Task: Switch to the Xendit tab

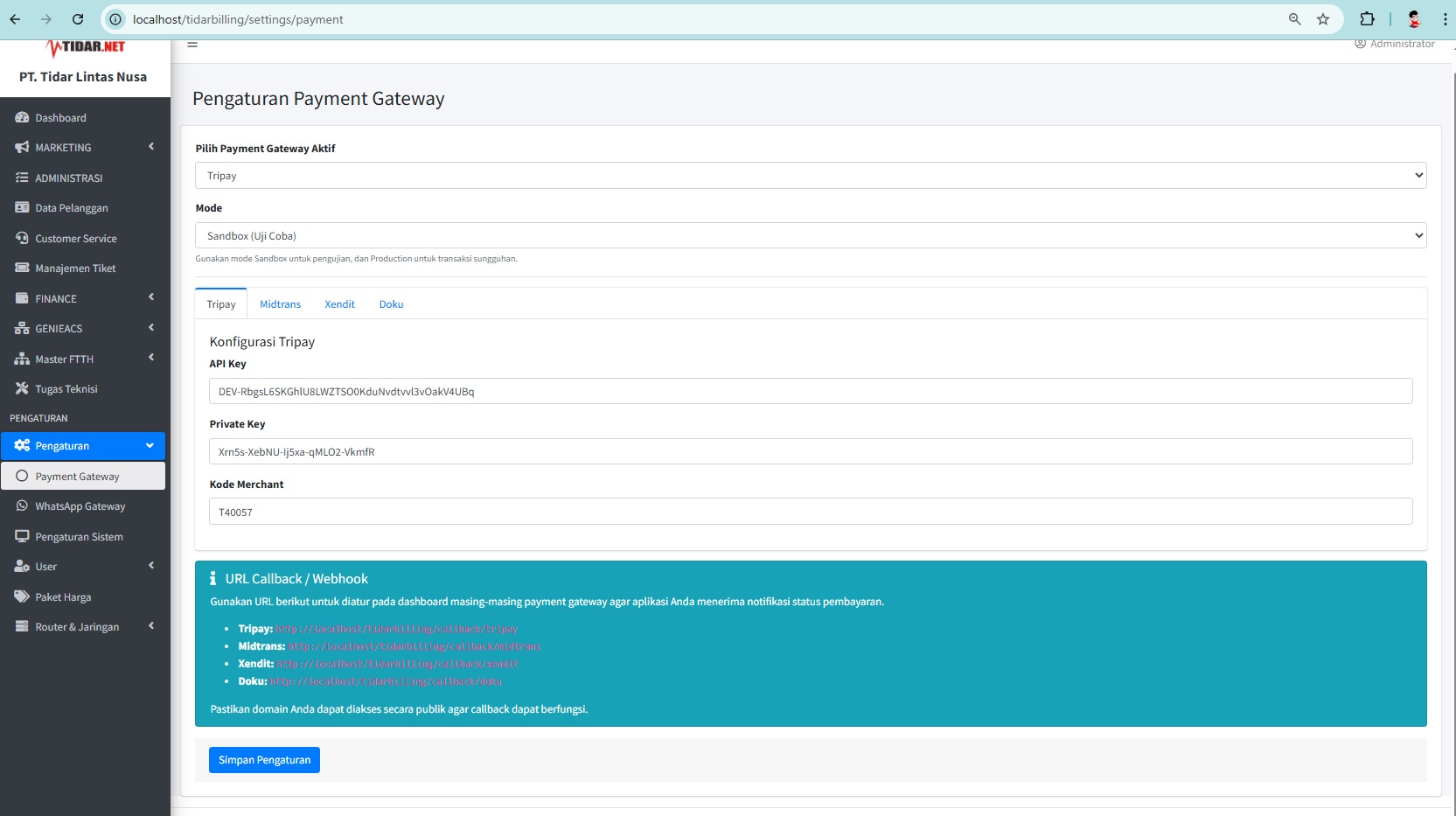Action: [x=339, y=304]
